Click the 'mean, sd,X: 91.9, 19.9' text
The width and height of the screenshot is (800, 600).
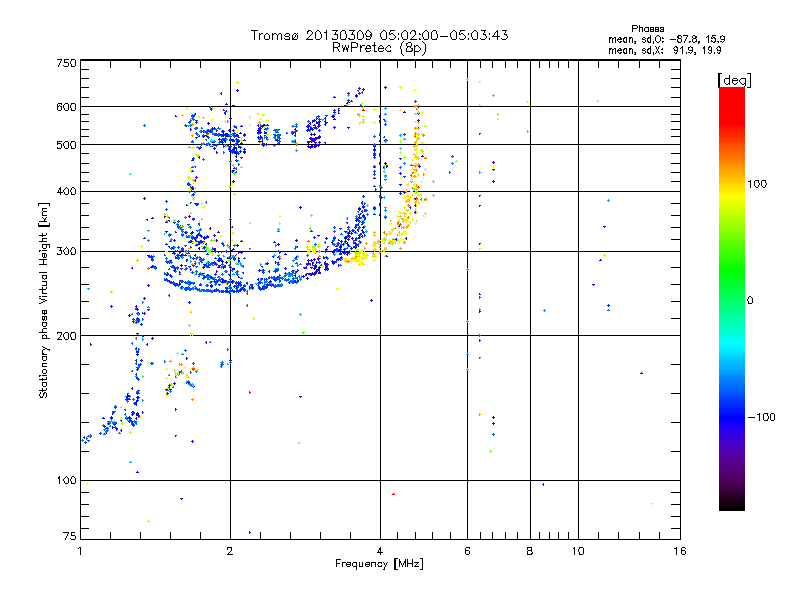[x=664, y=51]
